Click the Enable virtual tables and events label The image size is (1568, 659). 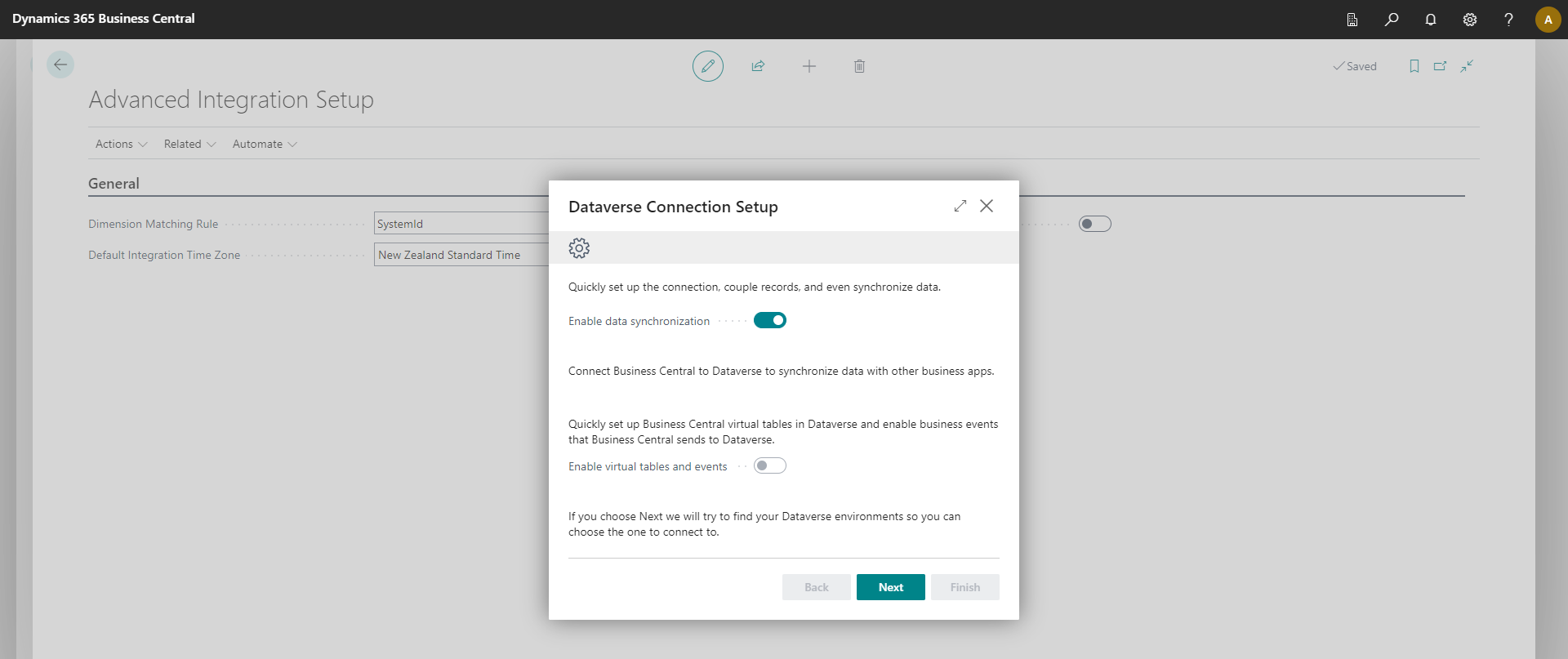pyautogui.click(x=648, y=466)
